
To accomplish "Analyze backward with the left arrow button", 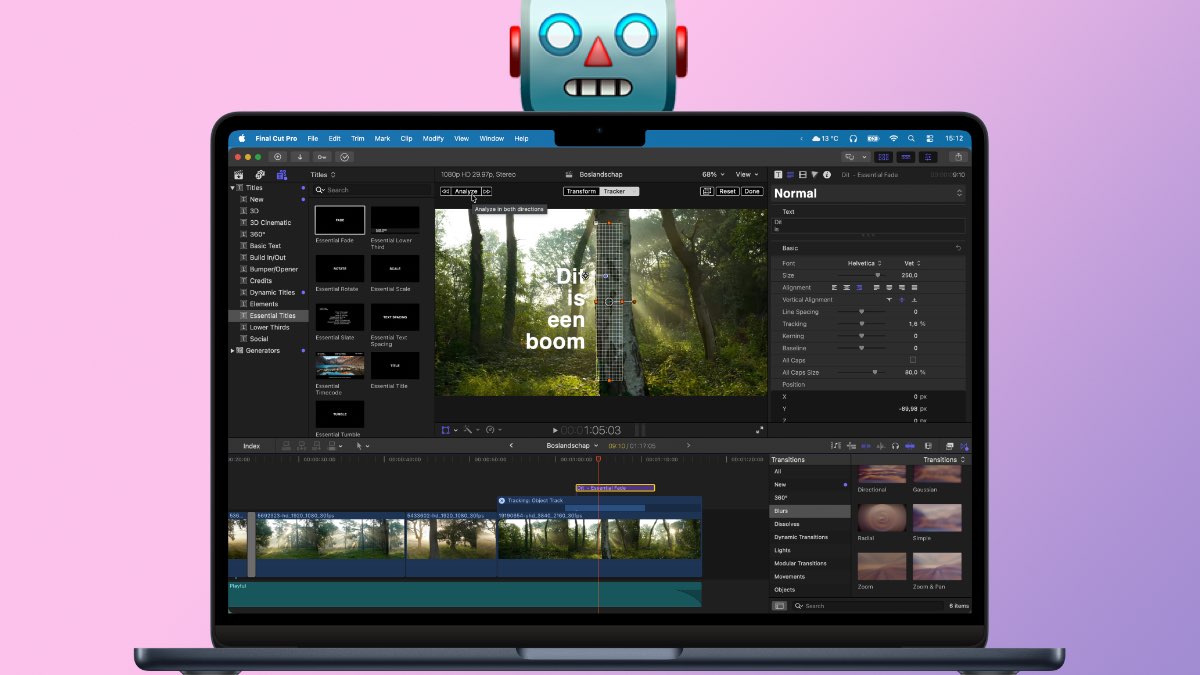I will pyautogui.click(x=445, y=191).
